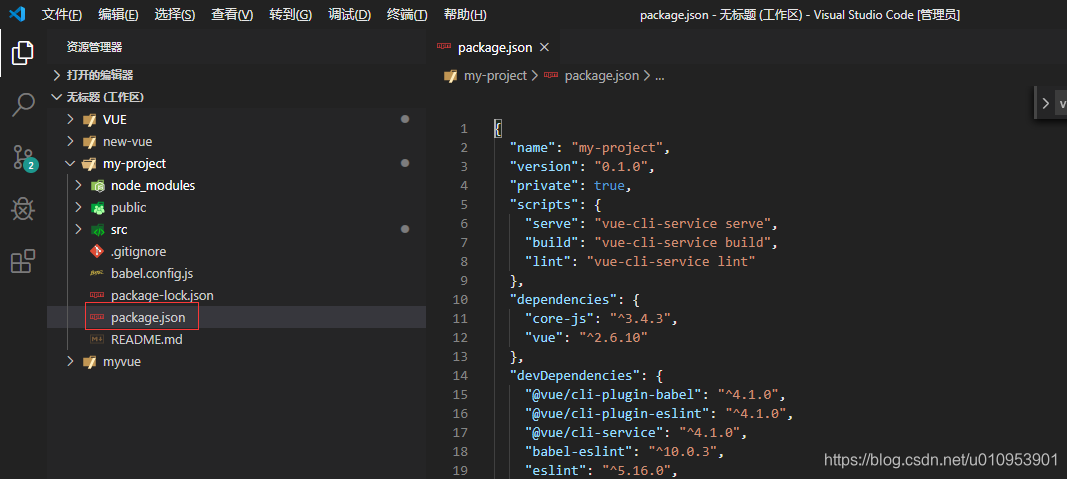1067x479 pixels.
Task: Click the myvue folder icon
Action: 89,362
